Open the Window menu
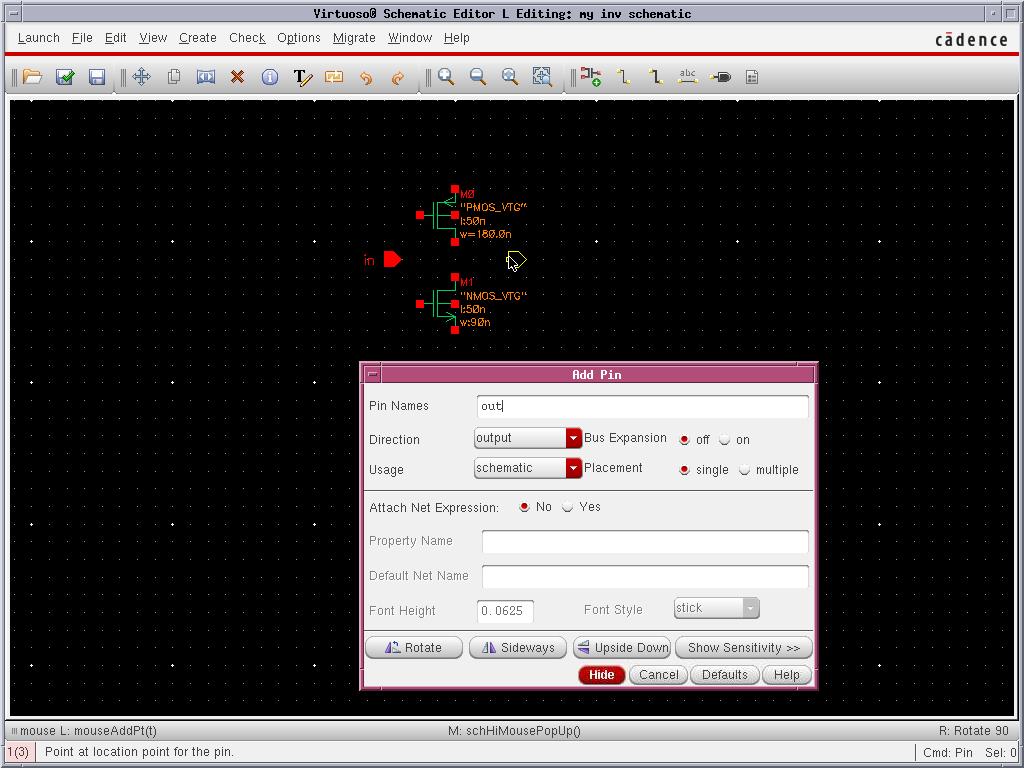 (410, 38)
